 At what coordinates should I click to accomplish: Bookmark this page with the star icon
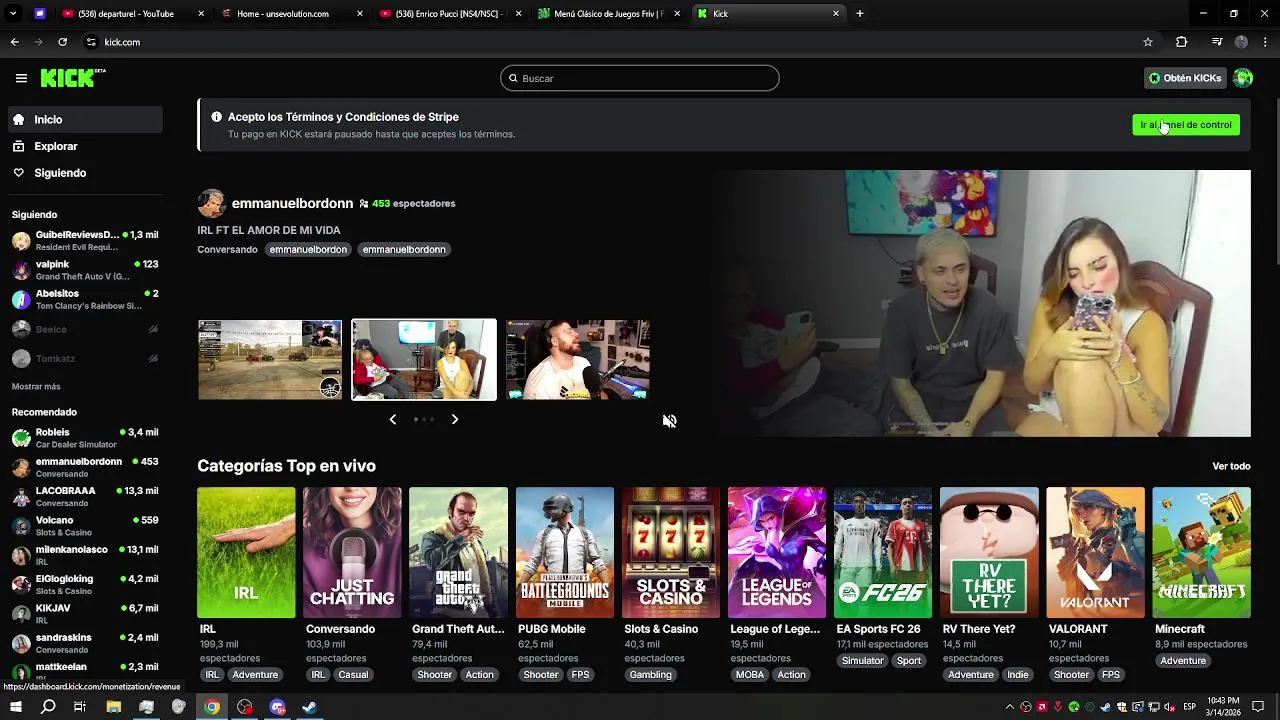click(x=1148, y=42)
